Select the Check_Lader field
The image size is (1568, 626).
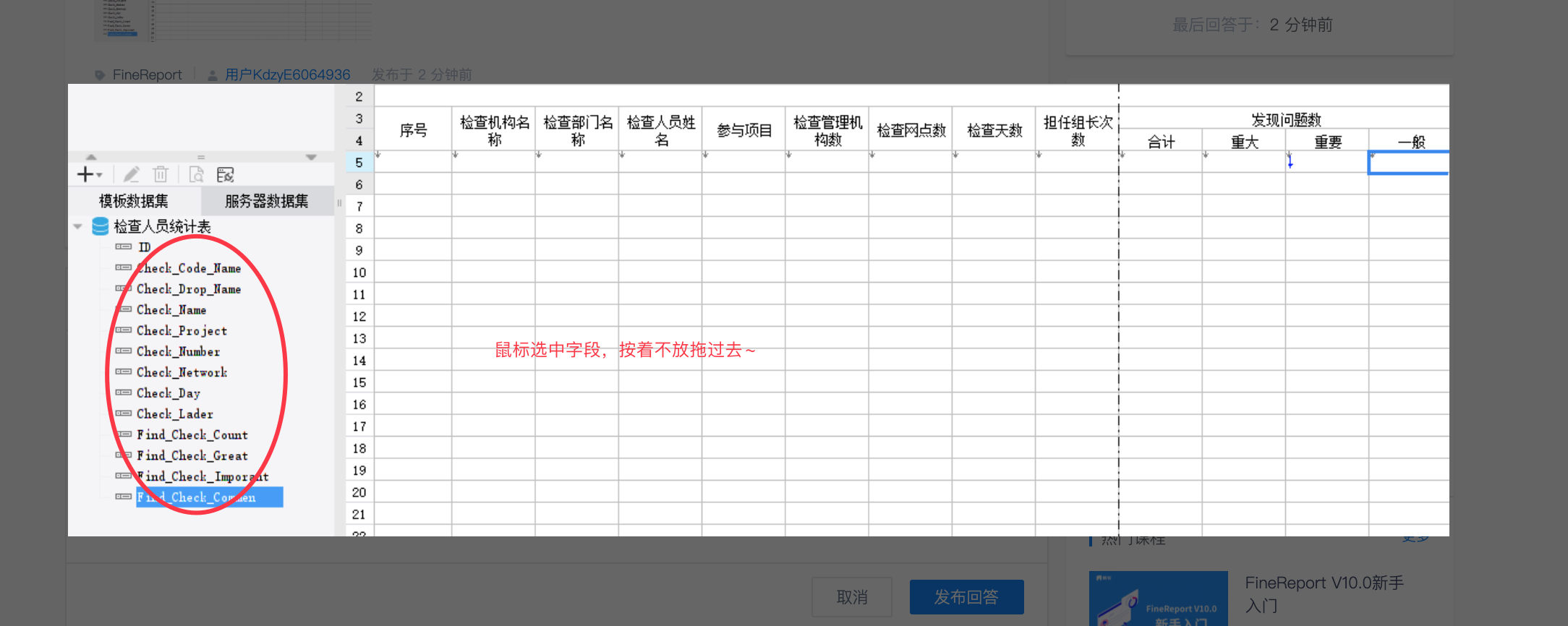pos(175,414)
